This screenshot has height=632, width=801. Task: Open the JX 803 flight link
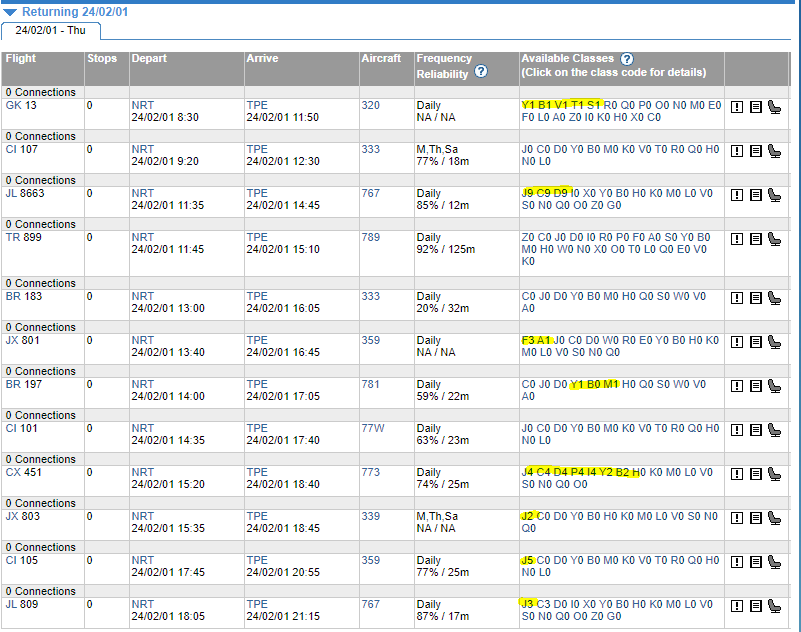[22, 516]
